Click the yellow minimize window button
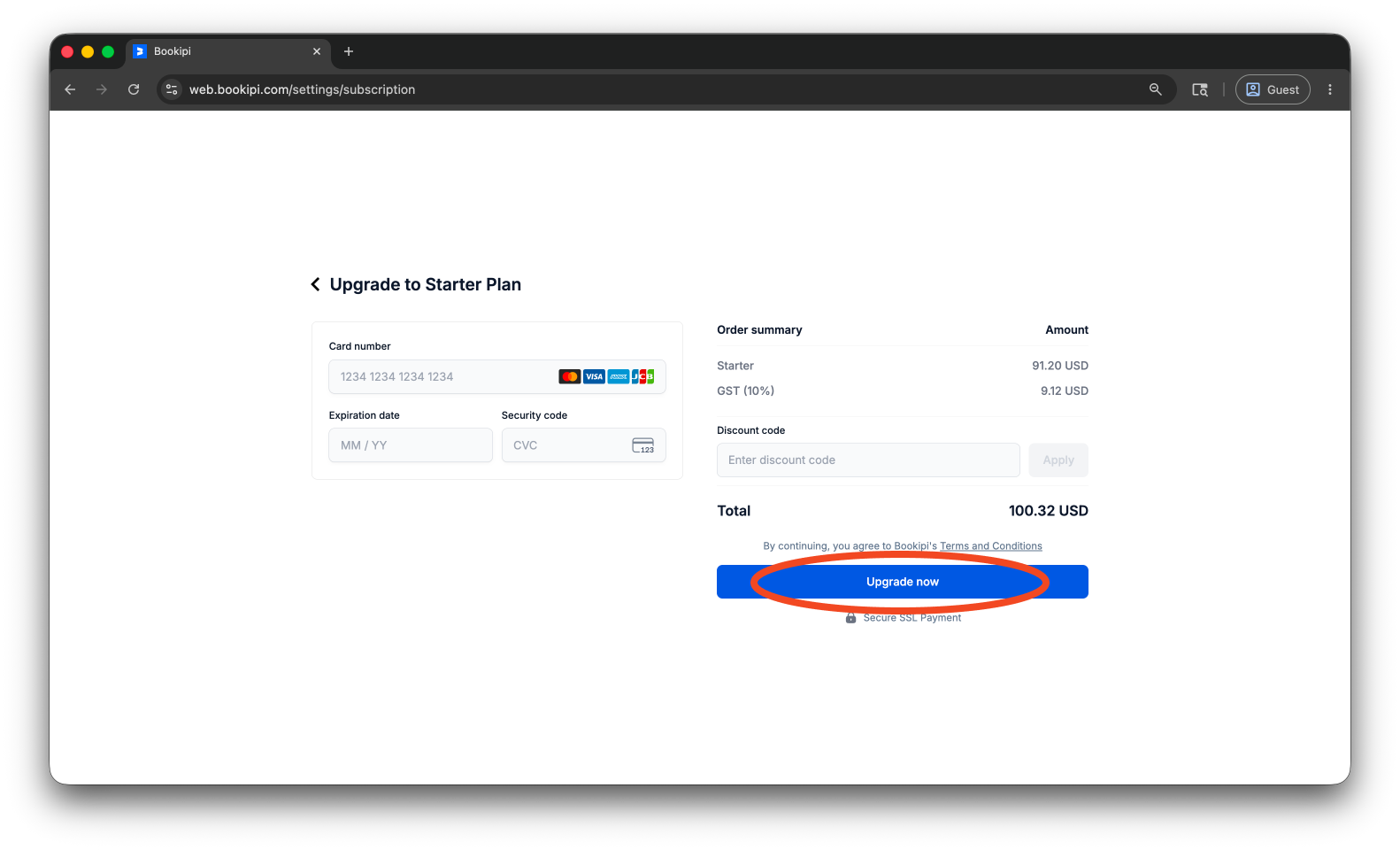The height and width of the screenshot is (850, 1400). (88, 51)
